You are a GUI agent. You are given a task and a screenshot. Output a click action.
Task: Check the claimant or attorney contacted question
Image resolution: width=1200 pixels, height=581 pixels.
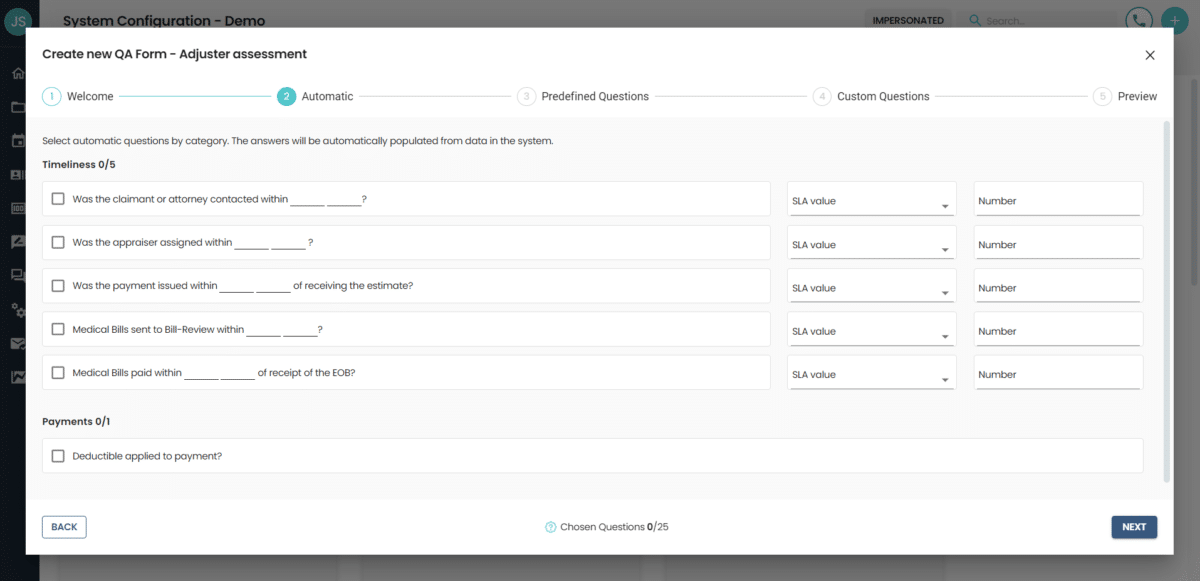pyautogui.click(x=58, y=198)
